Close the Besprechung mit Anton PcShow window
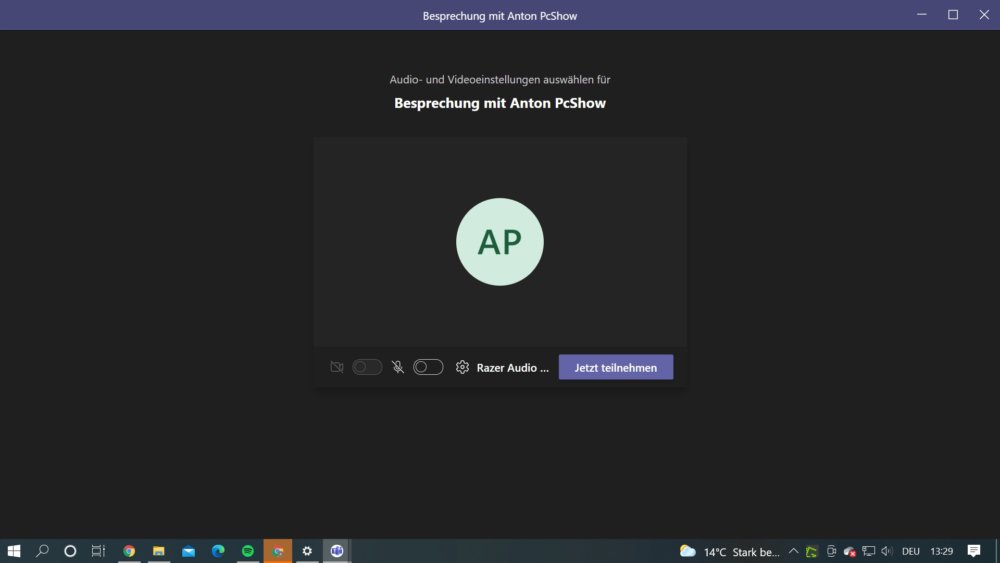Viewport: 1000px width, 563px height. (984, 15)
